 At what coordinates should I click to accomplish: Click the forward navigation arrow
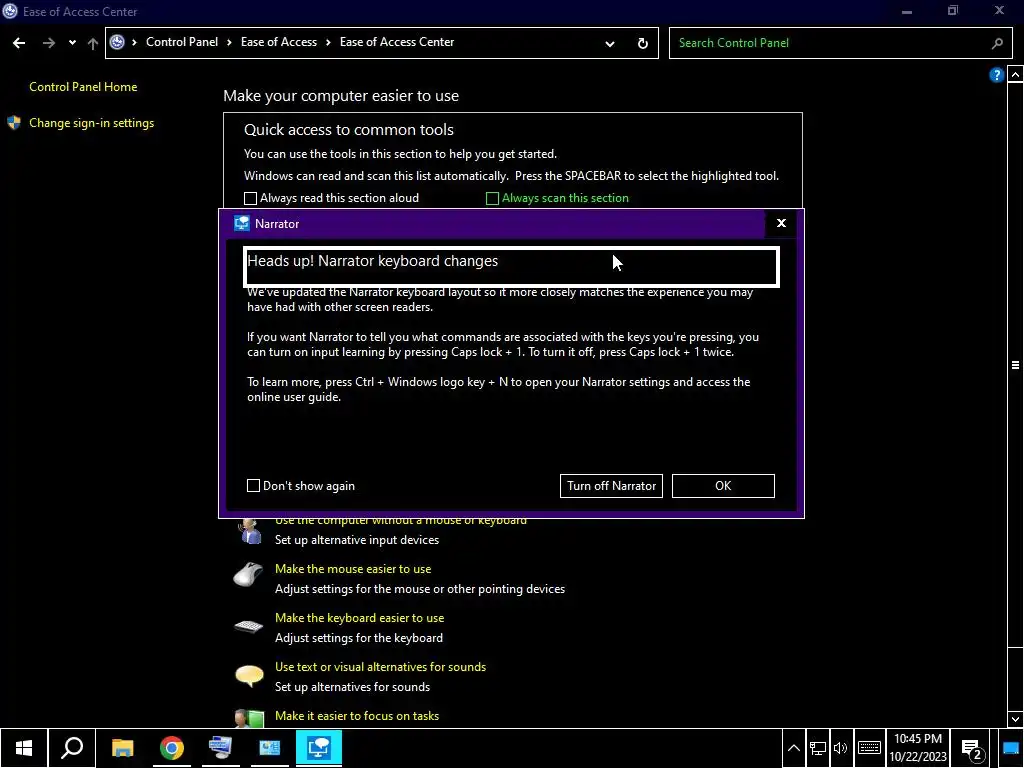(49, 43)
